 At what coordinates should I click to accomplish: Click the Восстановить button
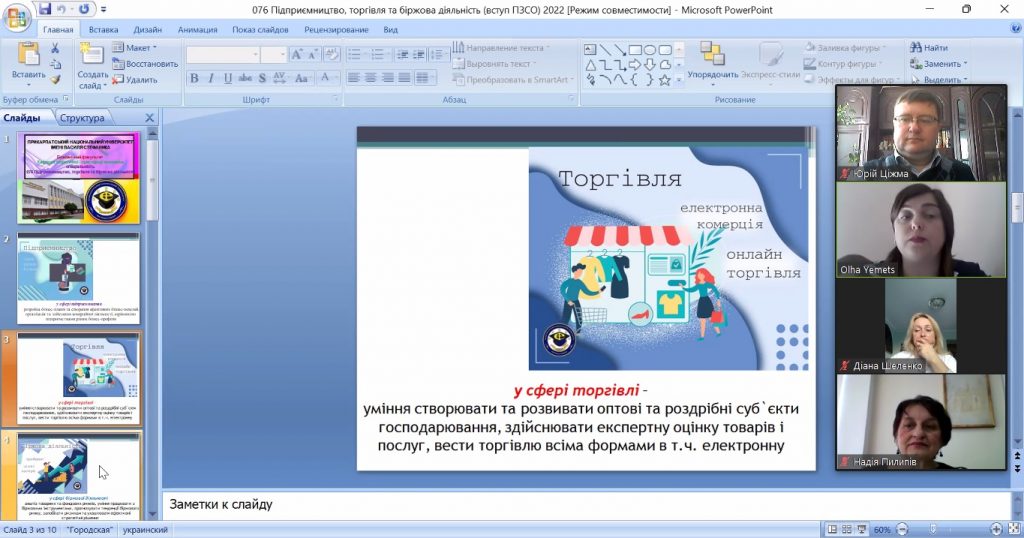click(145, 64)
